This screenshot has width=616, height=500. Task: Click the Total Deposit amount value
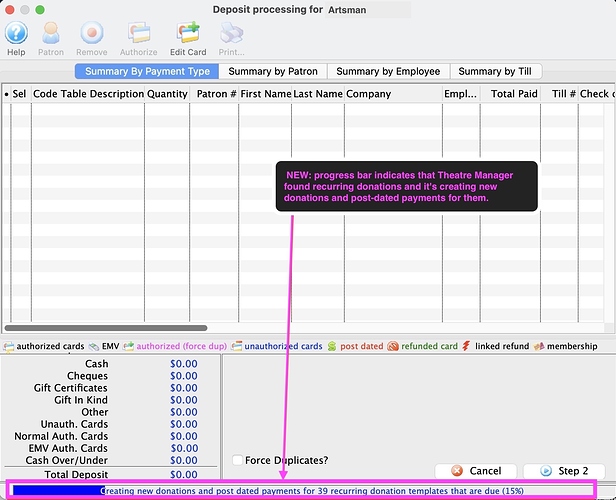pyautogui.click(x=184, y=474)
